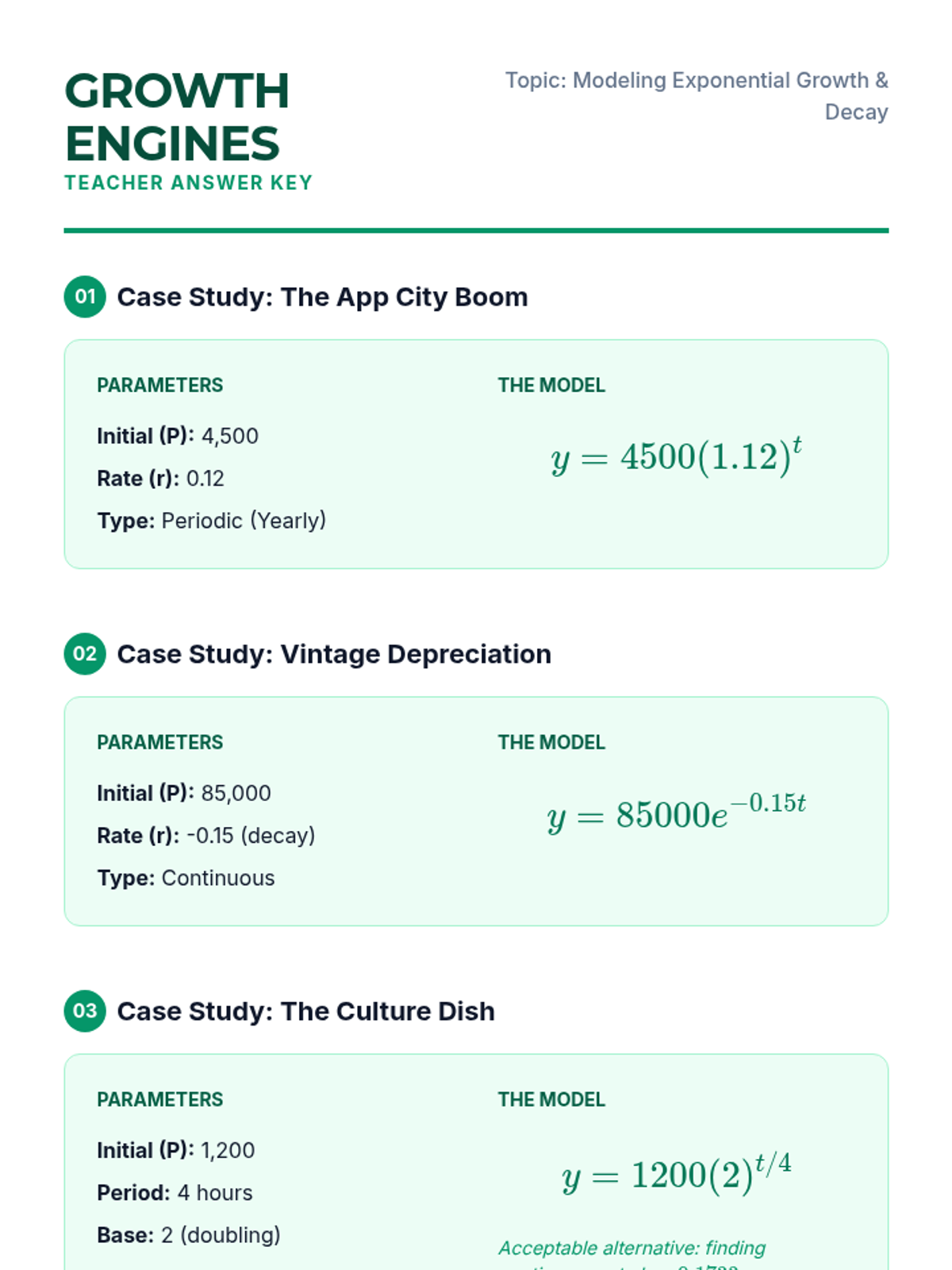Viewport: 952px width, 1270px height.
Task: Select the Growth Engines title
Action: click(x=177, y=117)
